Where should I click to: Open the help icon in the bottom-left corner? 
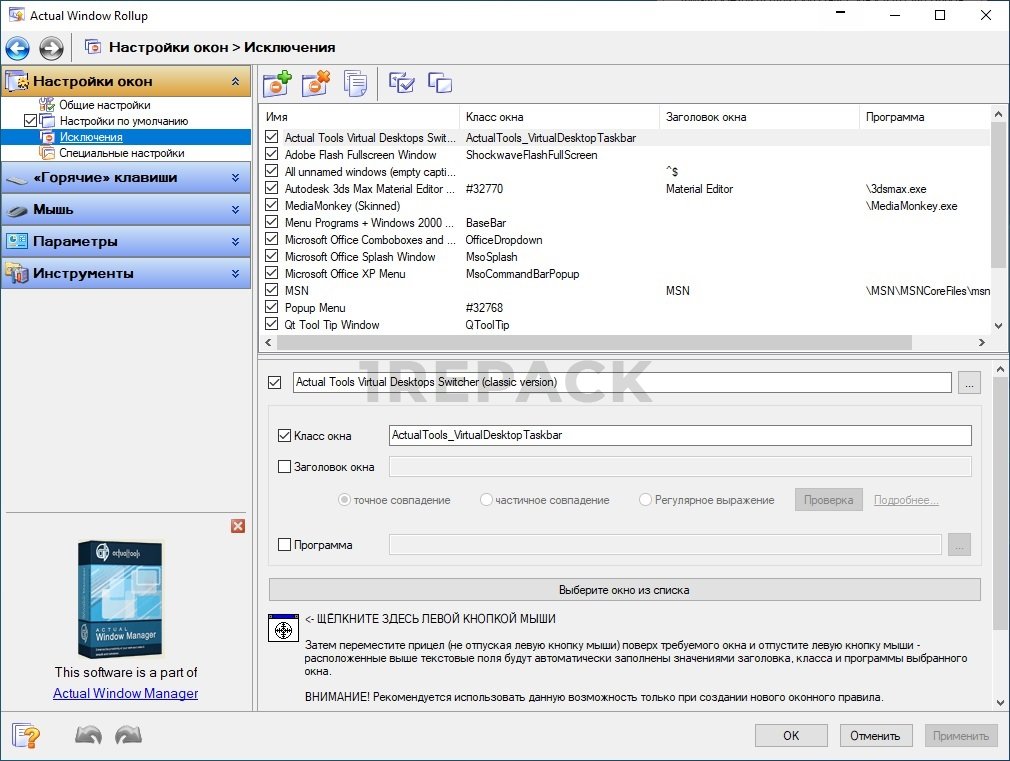point(26,736)
